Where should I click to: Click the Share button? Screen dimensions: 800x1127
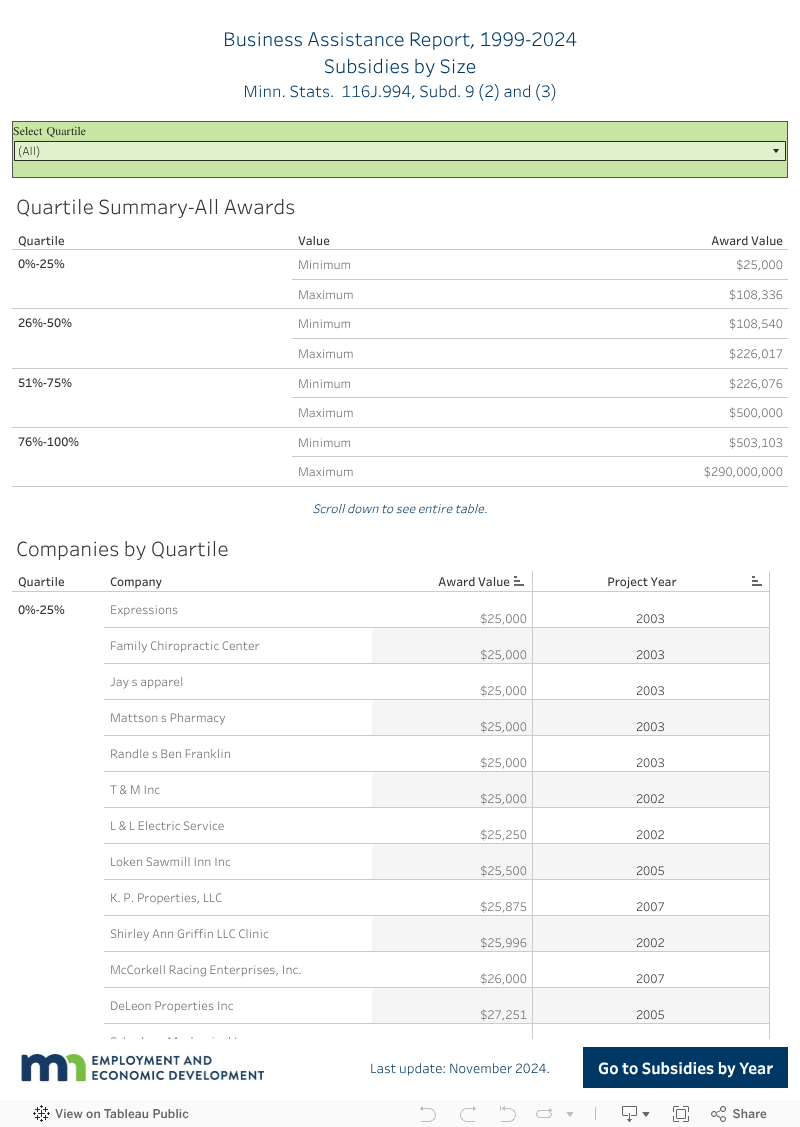pos(739,1113)
